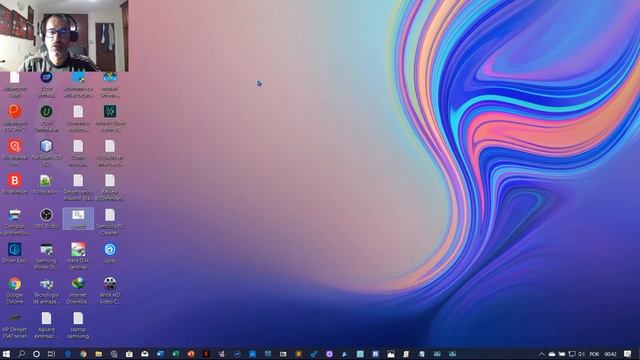Open taskbar search magnifier
The image size is (640, 360).
point(21,354)
